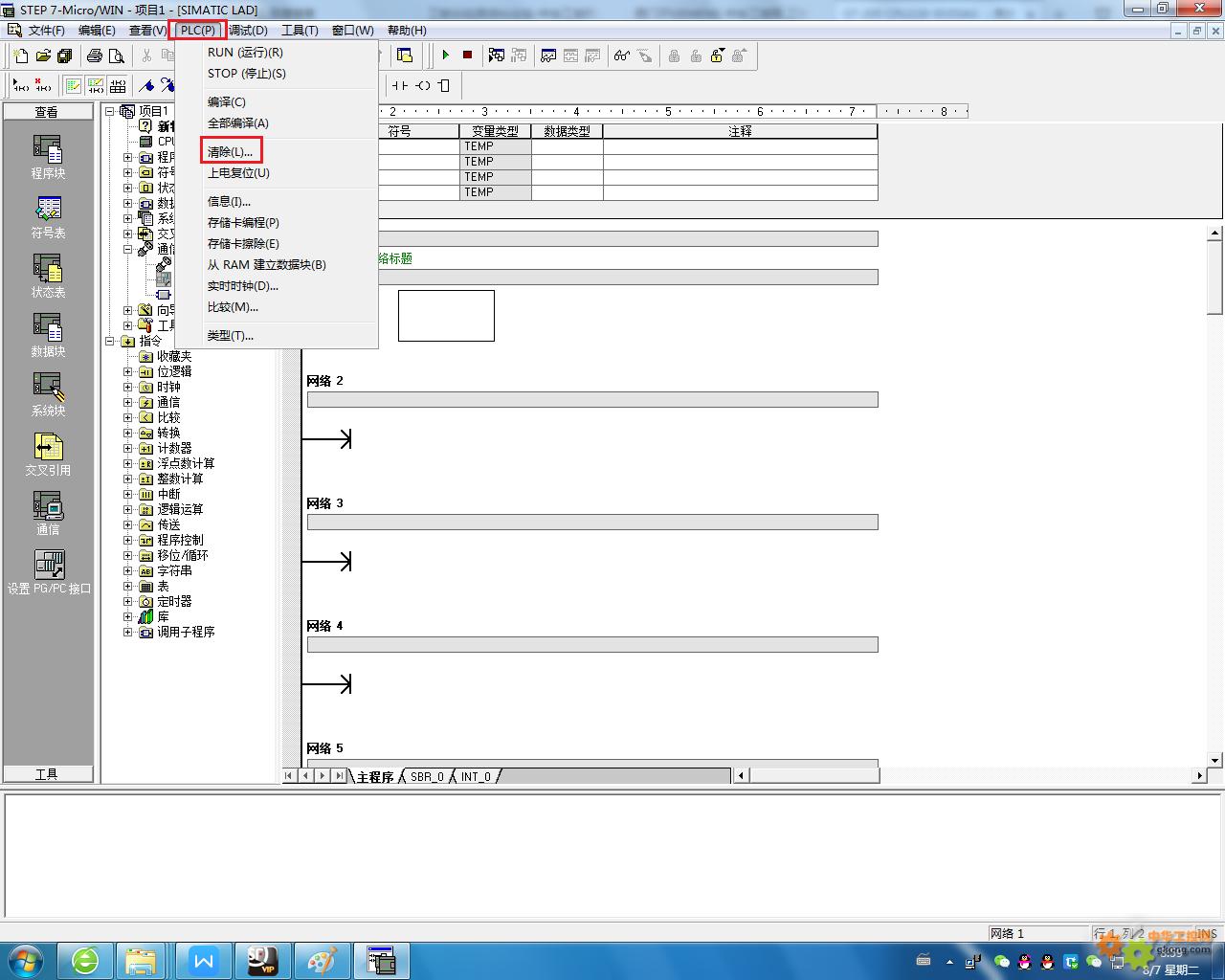The image size is (1225, 980).
Task: Open 数据块 in the view bar
Action: pos(48,335)
